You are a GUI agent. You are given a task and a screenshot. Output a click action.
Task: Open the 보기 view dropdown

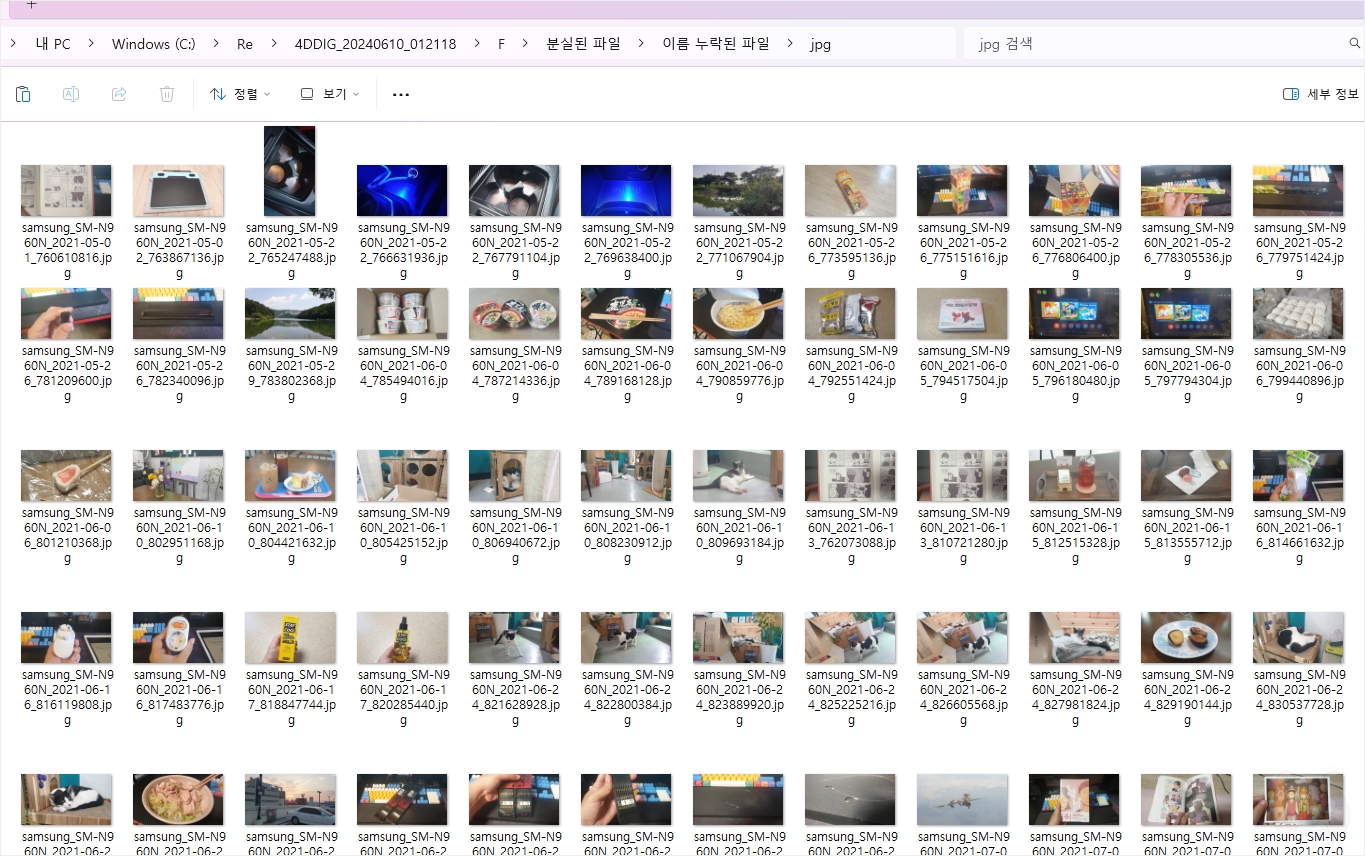click(x=330, y=94)
